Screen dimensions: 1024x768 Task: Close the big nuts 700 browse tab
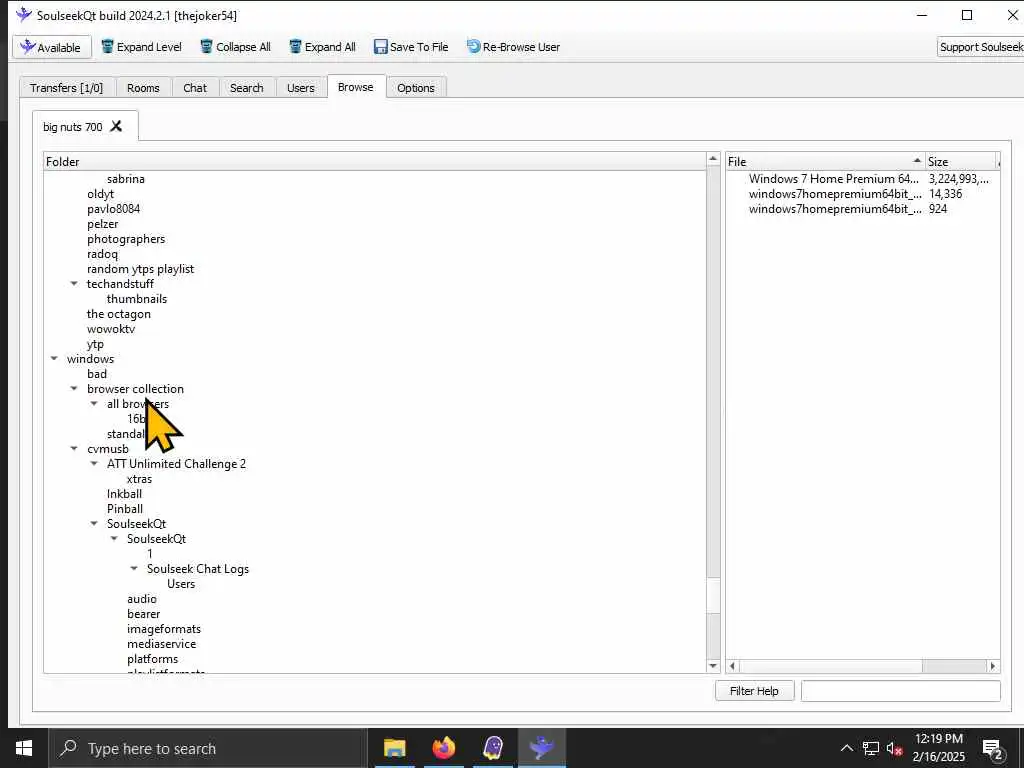tap(116, 126)
